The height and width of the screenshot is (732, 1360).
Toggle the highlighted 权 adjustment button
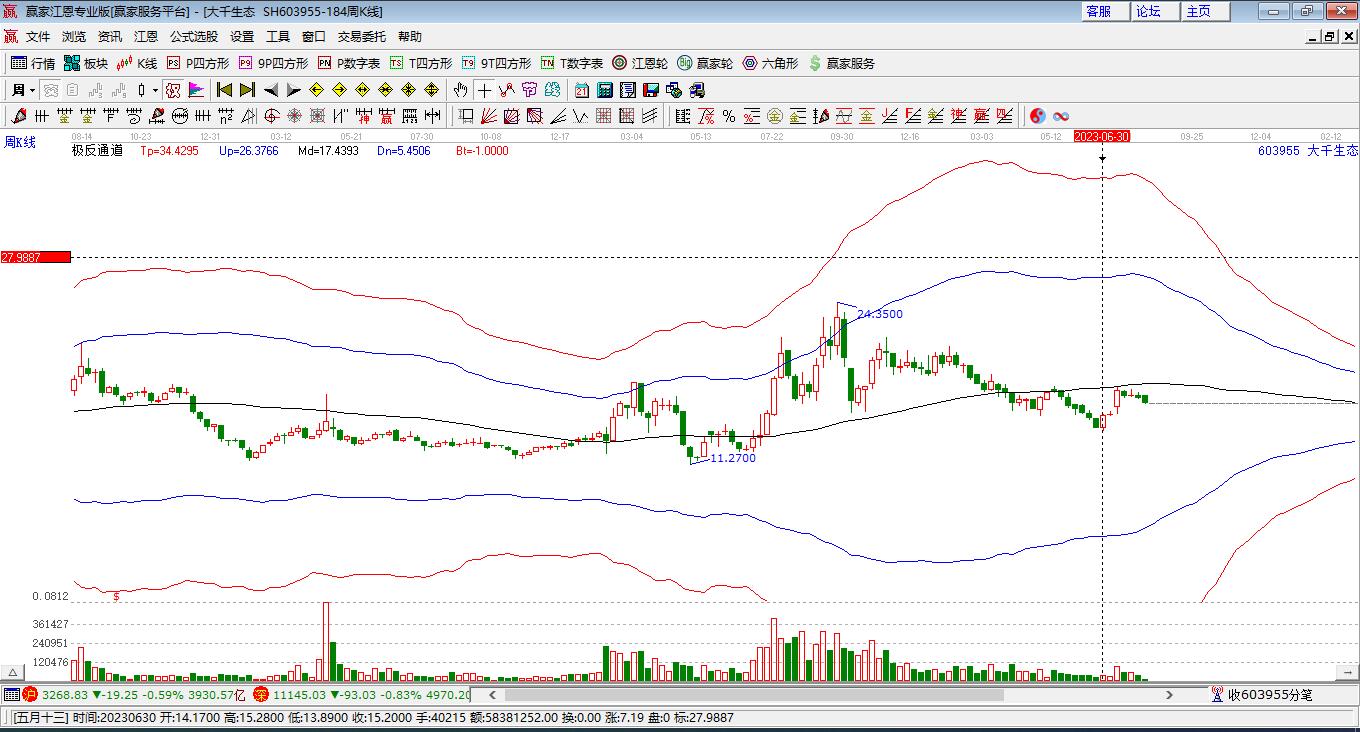173,90
